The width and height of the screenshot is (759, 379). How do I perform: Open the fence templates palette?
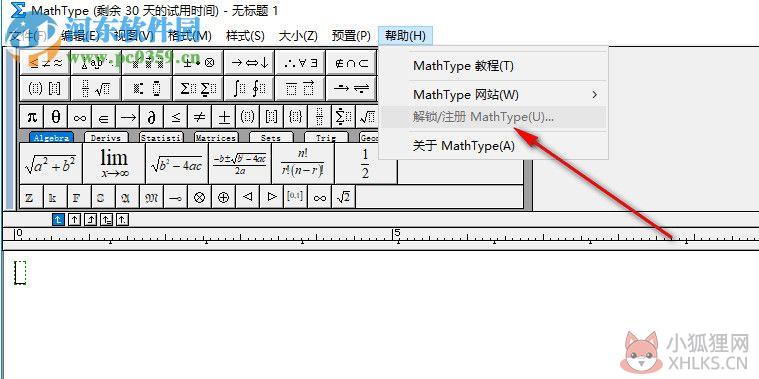click(45, 89)
